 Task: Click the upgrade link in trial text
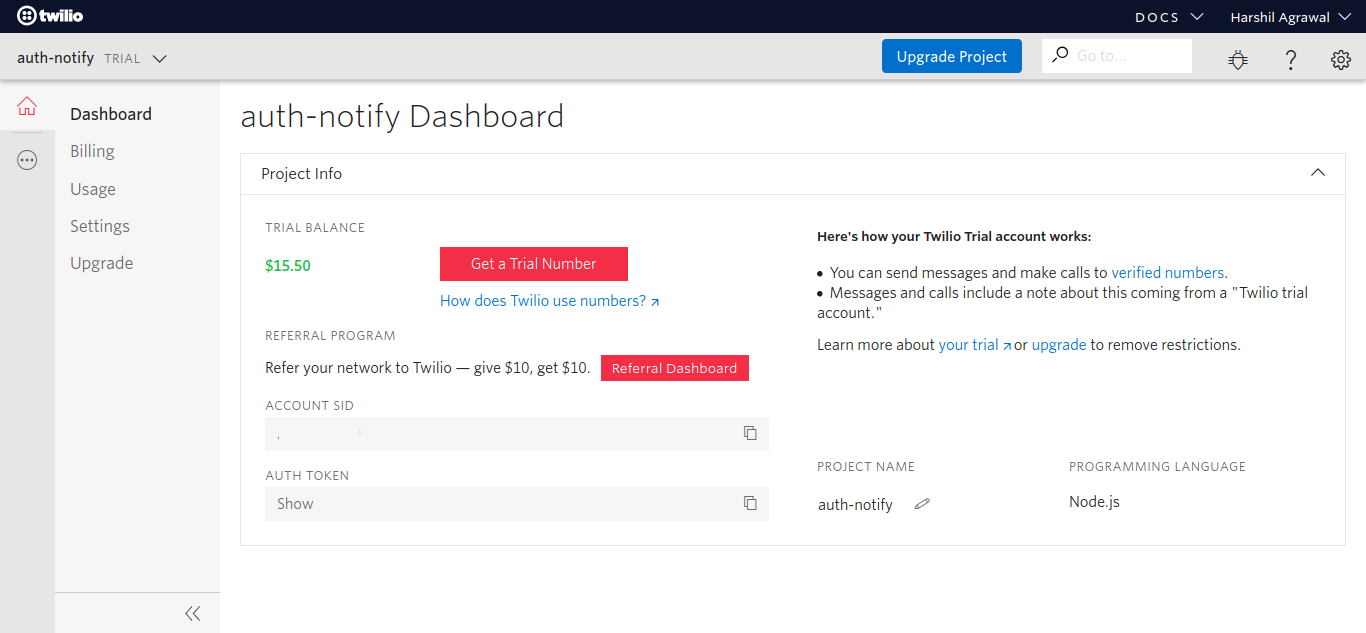1059,344
